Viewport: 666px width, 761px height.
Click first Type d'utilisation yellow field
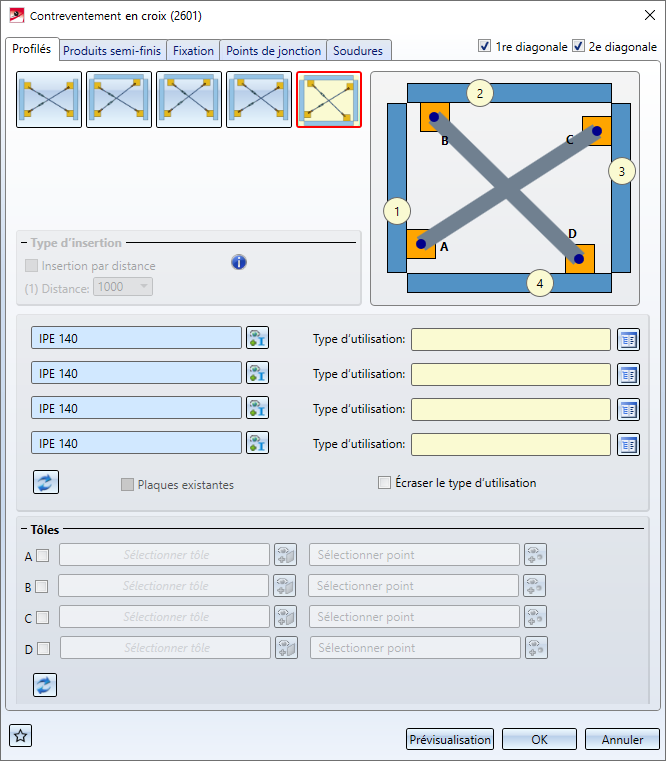click(511, 339)
